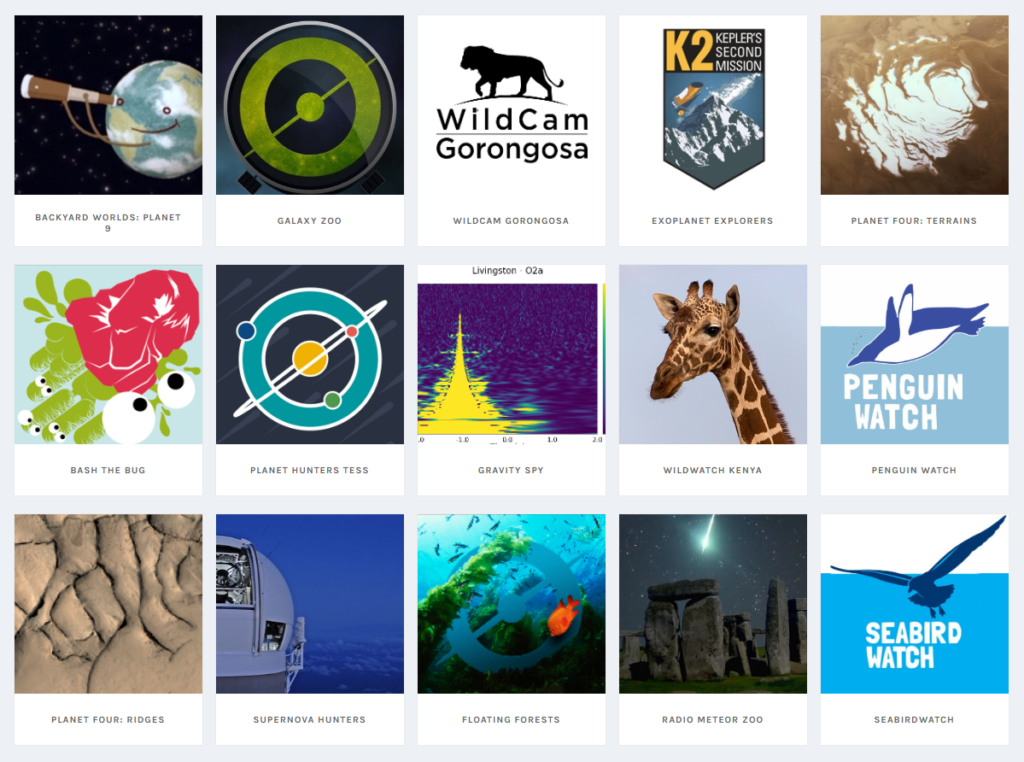Select the Floating Forests kelp logo
Viewport: 1024px width, 762px height.
[511, 604]
